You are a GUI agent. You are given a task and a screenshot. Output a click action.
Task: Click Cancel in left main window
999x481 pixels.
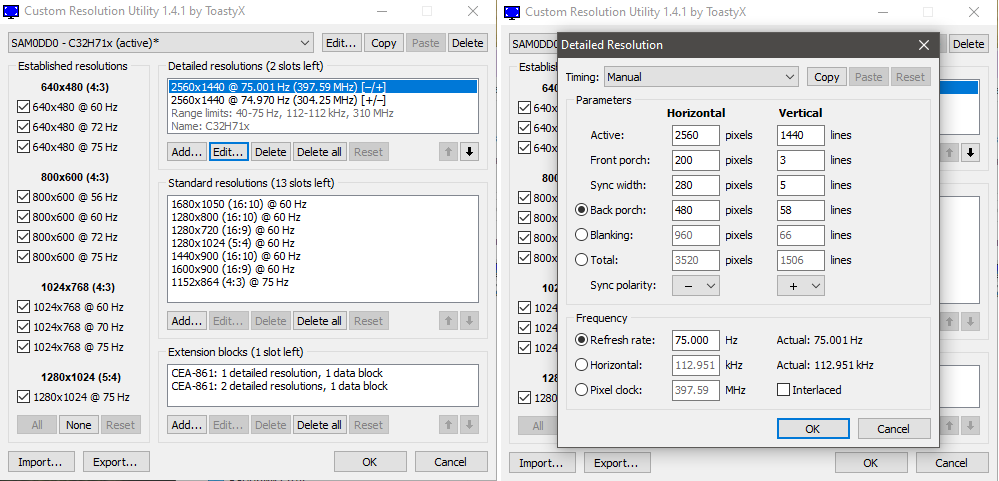(451, 463)
